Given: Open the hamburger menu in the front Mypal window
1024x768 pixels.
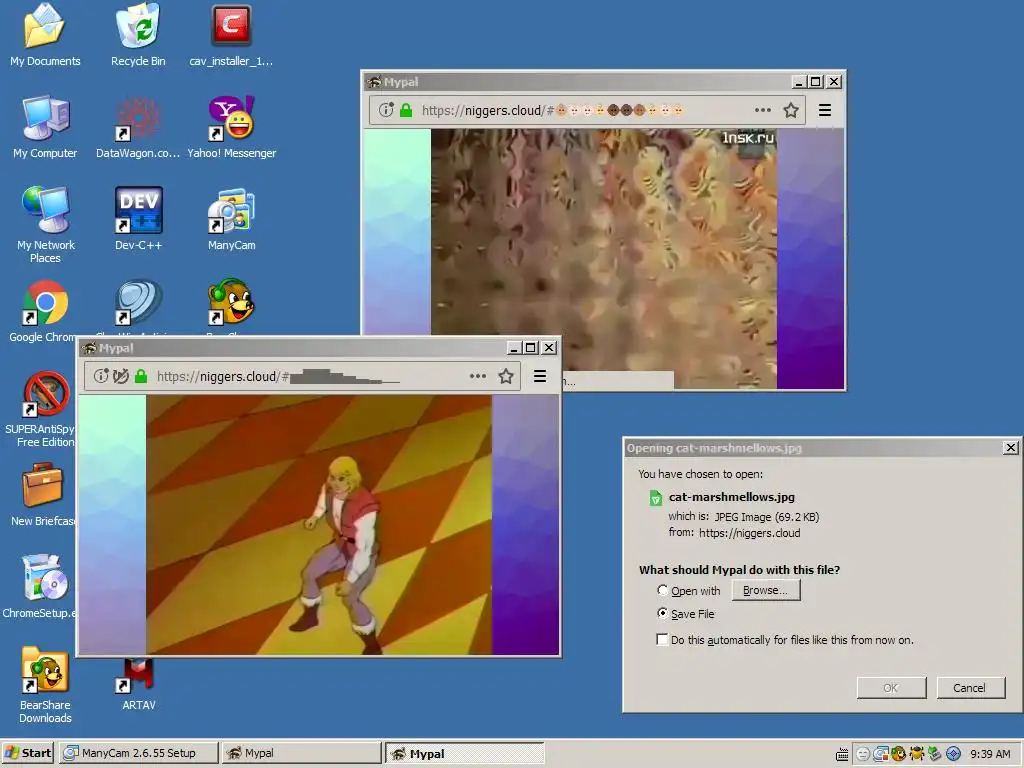Looking at the screenshot, I should (540, 376).
